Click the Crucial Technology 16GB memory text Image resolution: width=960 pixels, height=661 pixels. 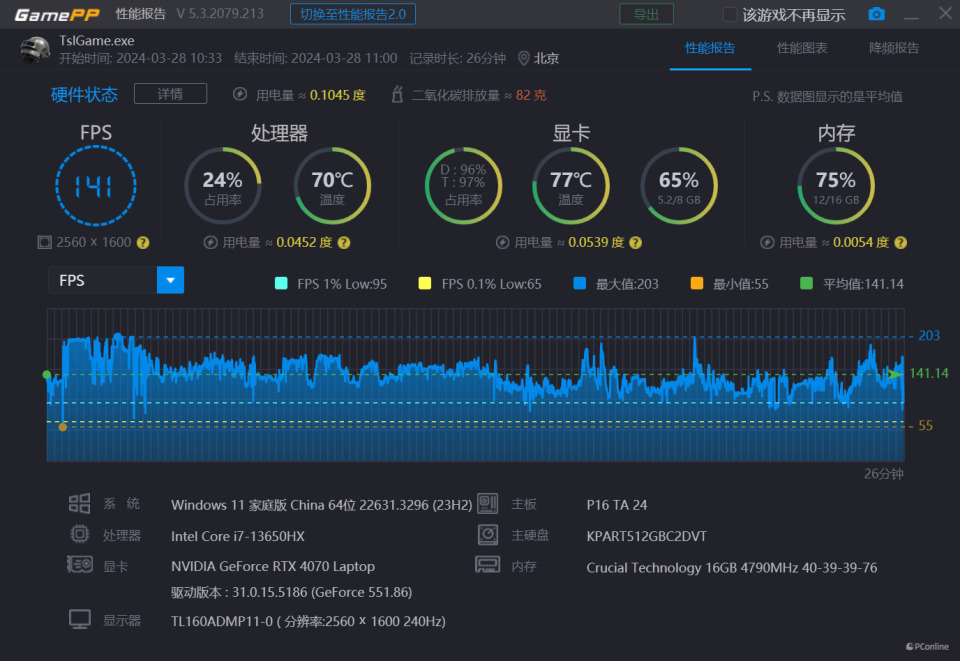(x=732, y=567)
